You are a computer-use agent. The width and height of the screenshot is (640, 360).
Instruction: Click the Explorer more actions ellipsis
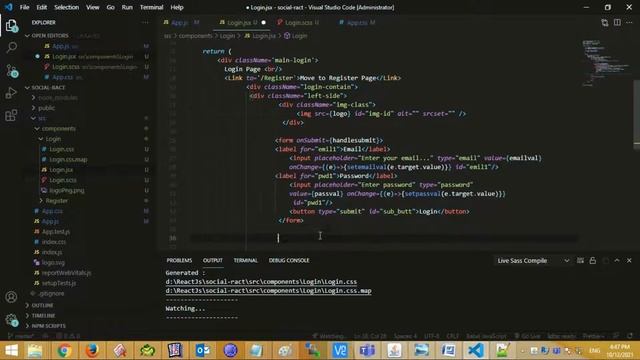coord(145,22)
